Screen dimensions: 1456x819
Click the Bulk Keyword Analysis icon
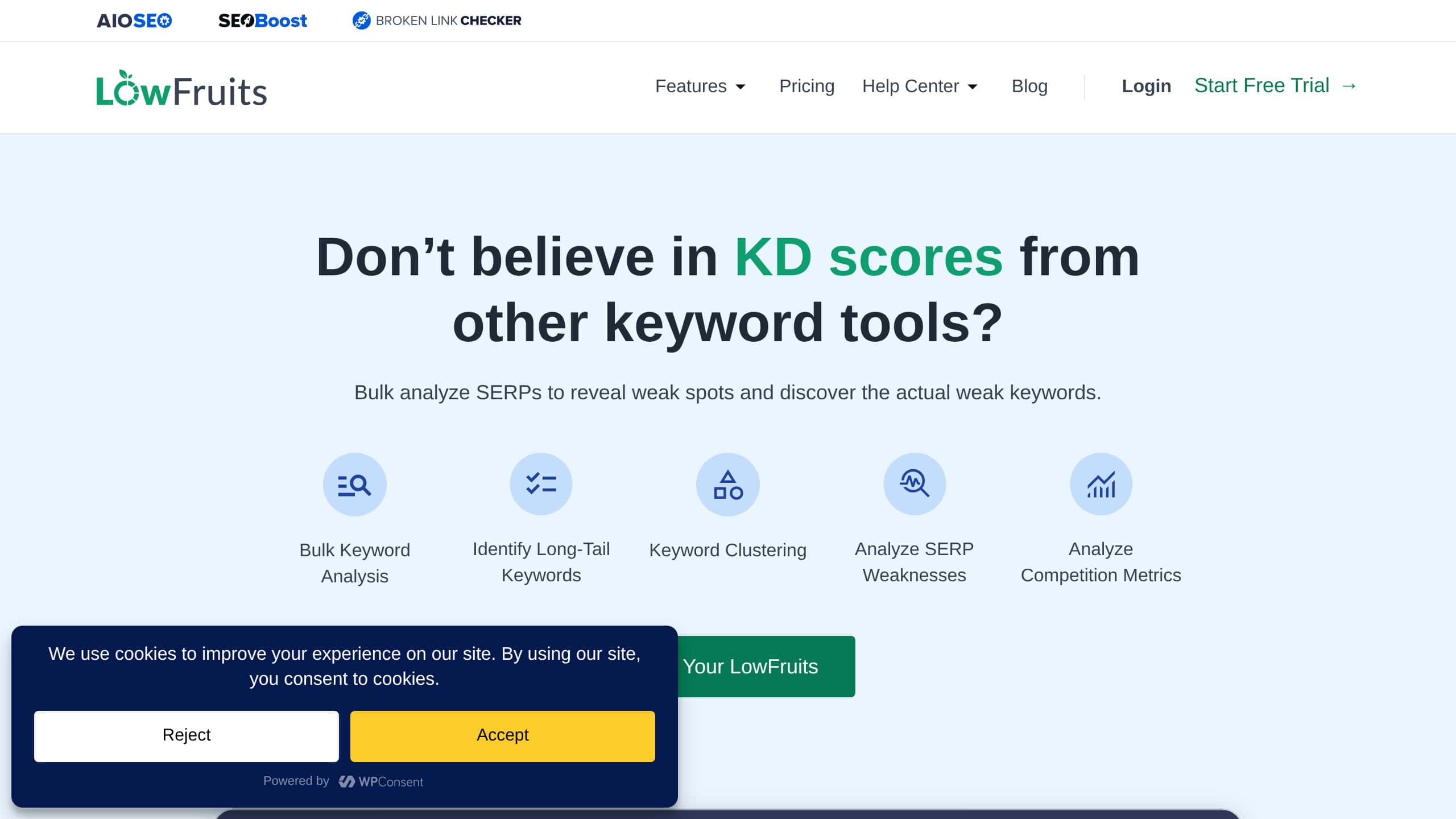click(x=354, y=484)
